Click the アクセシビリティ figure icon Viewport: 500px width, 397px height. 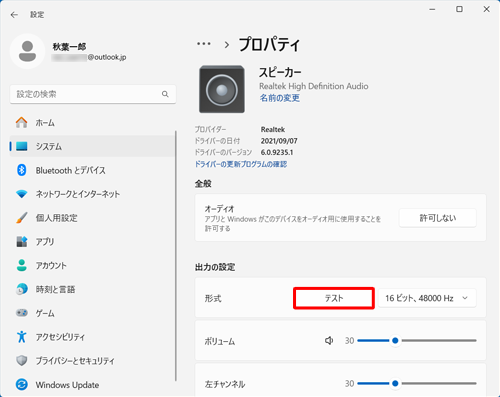coord(22,337)
